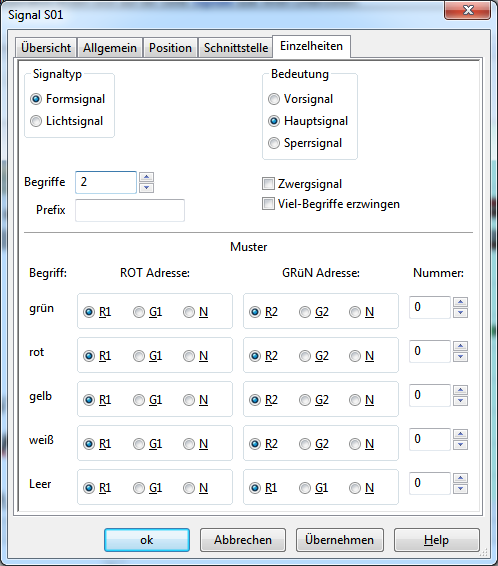Choose Vorsignal as the Bedeutung
This screenshot has height=566, width=498.
(301, 99)
